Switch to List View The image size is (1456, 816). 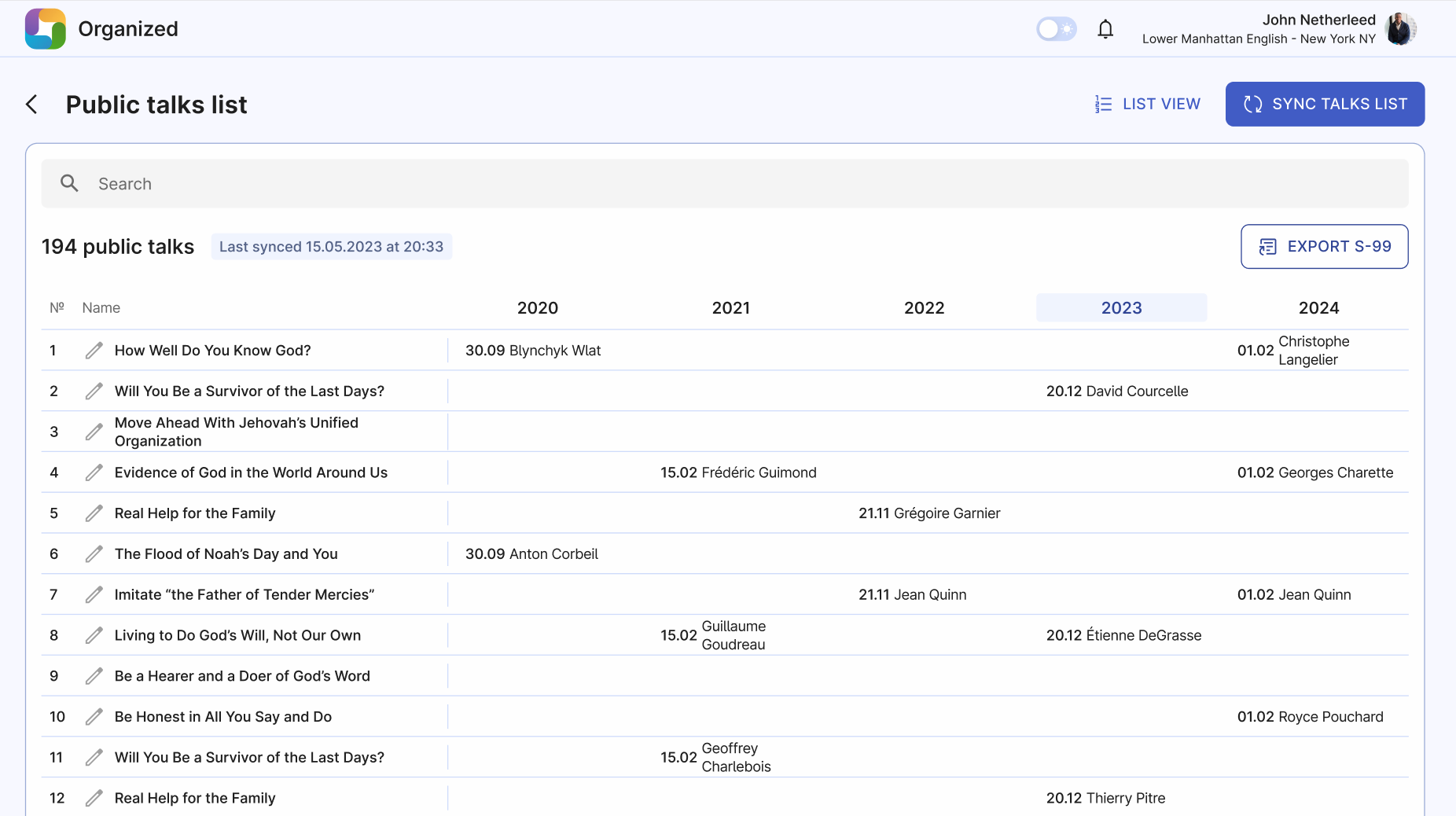click(x=1148, y=104)
